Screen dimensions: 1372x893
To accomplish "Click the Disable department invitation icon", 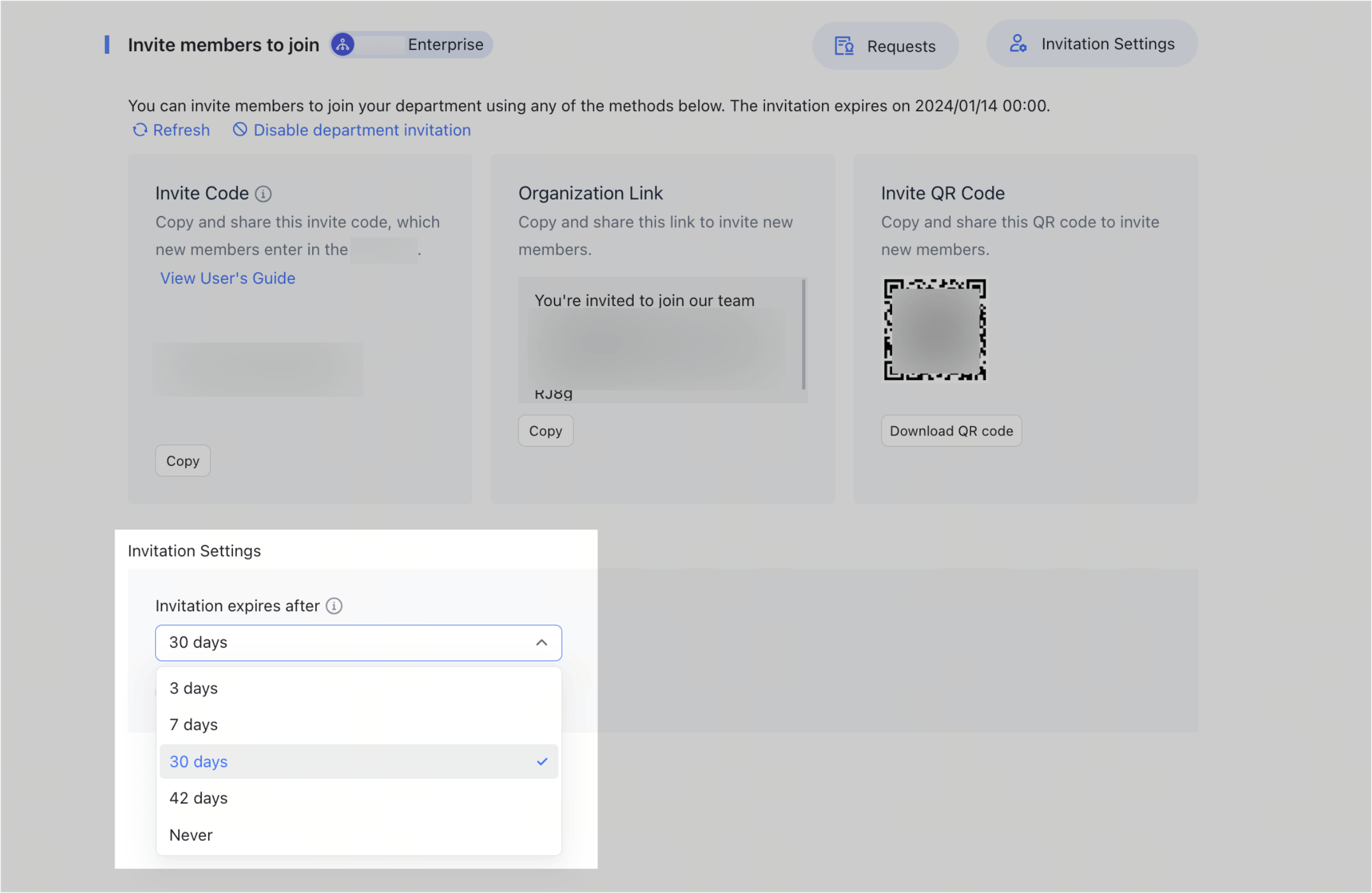I will tap(240, 130).
